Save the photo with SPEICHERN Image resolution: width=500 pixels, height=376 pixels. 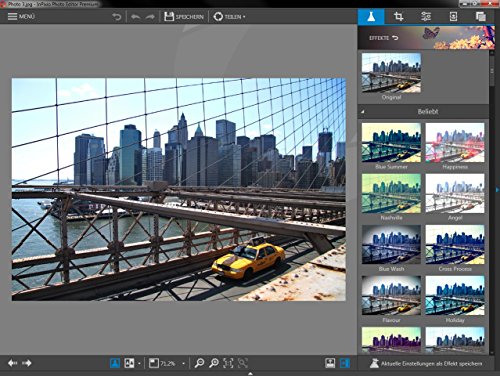tap(184, 17)
